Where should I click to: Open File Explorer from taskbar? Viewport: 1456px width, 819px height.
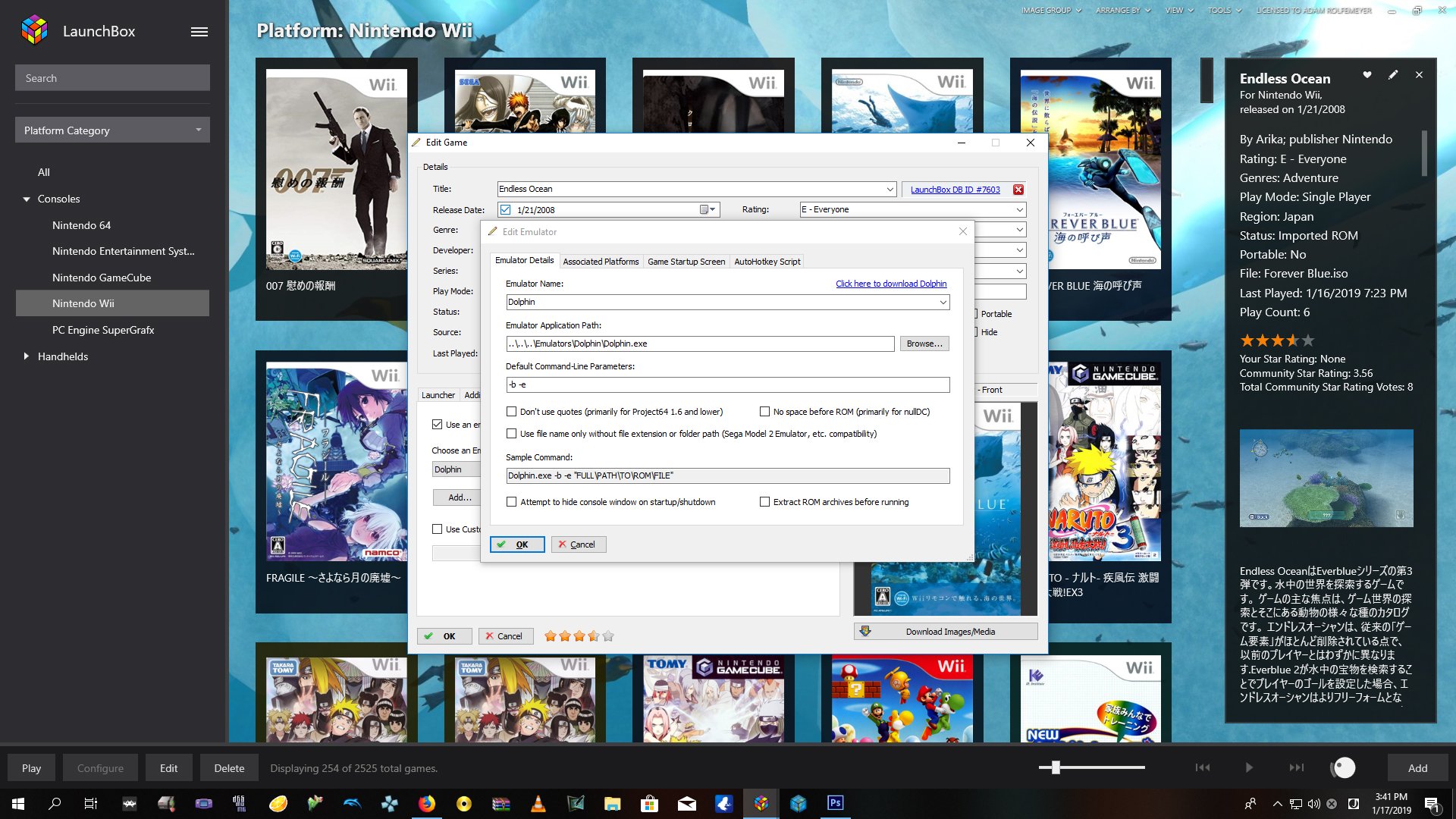613,804
